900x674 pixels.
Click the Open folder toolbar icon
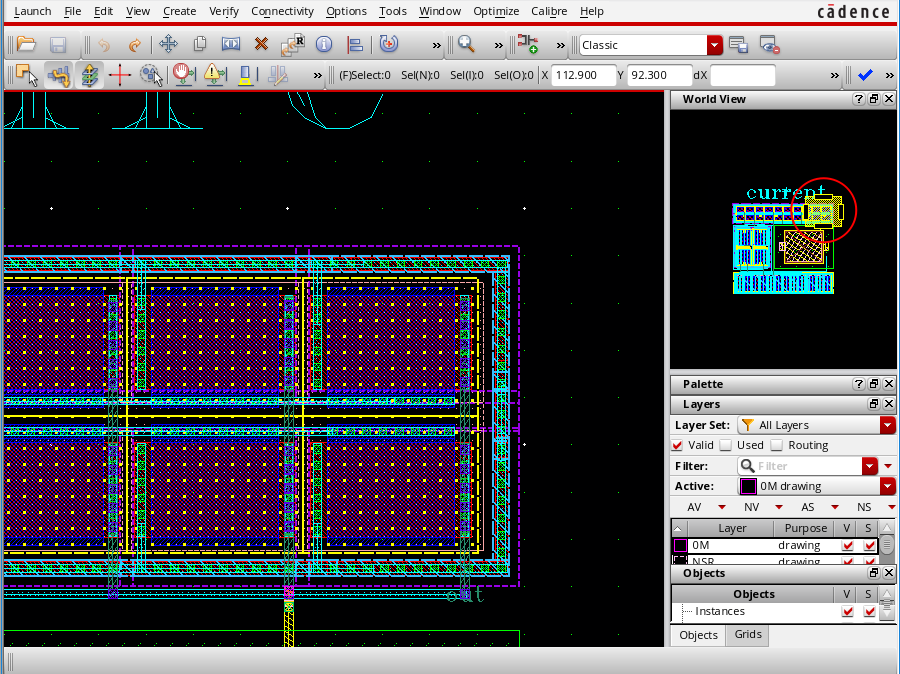click(26, 45)
